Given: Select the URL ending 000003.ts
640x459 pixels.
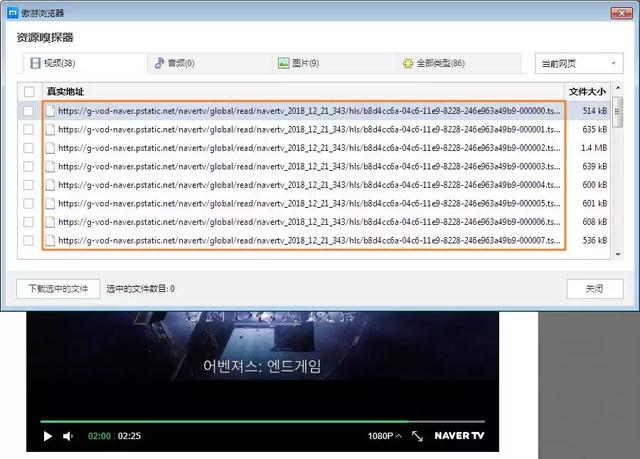Looking at the screenshot, I should click(309, 166).
